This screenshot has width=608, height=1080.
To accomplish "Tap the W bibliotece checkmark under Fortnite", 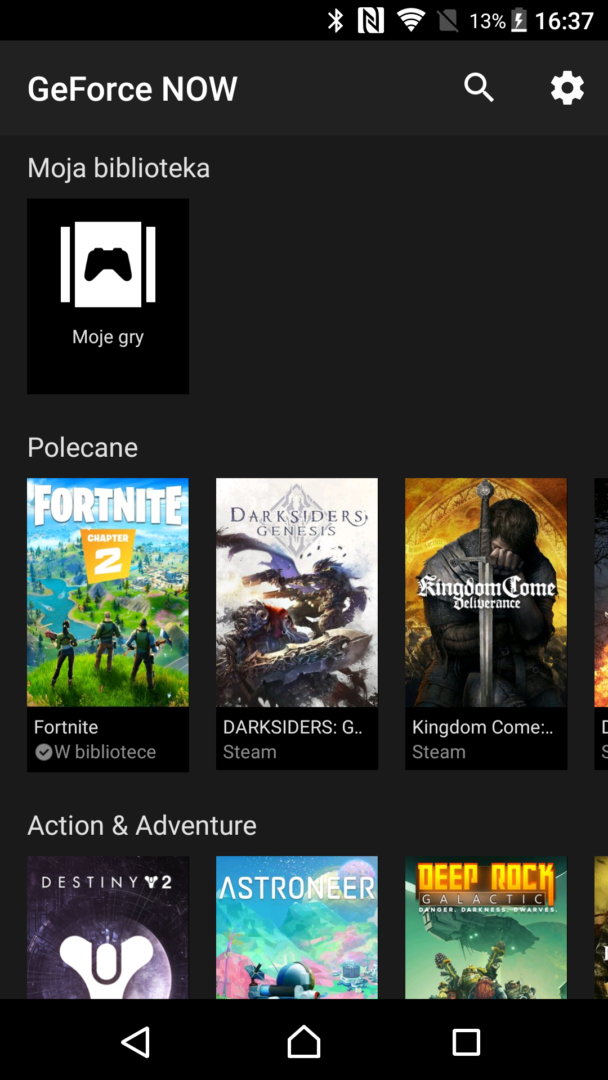I will (x=44, y=752).
